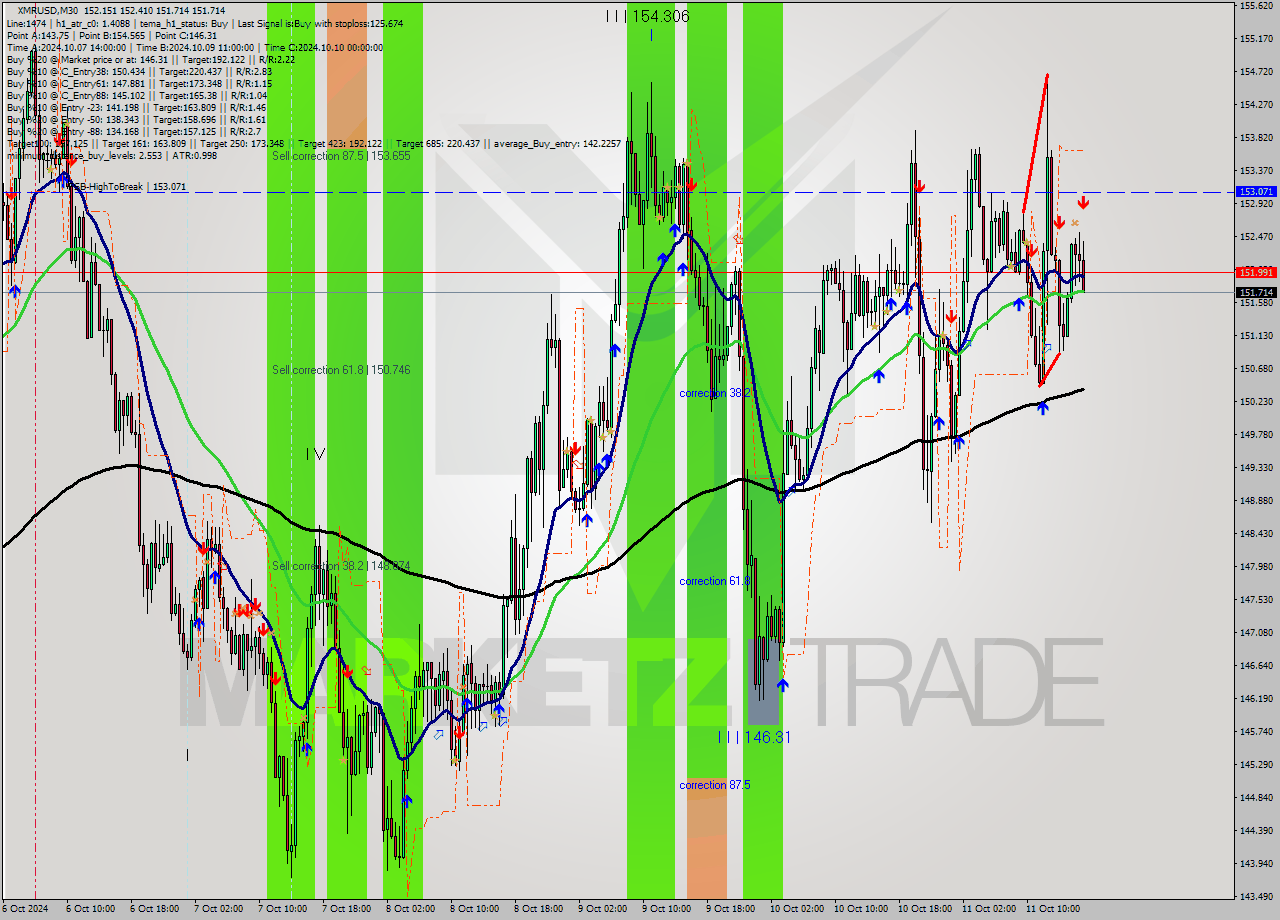This screenshot has height=920, width=1280.
Task: Click the blue 'correction 87.5' label
Action: click(x=715, y=785)
